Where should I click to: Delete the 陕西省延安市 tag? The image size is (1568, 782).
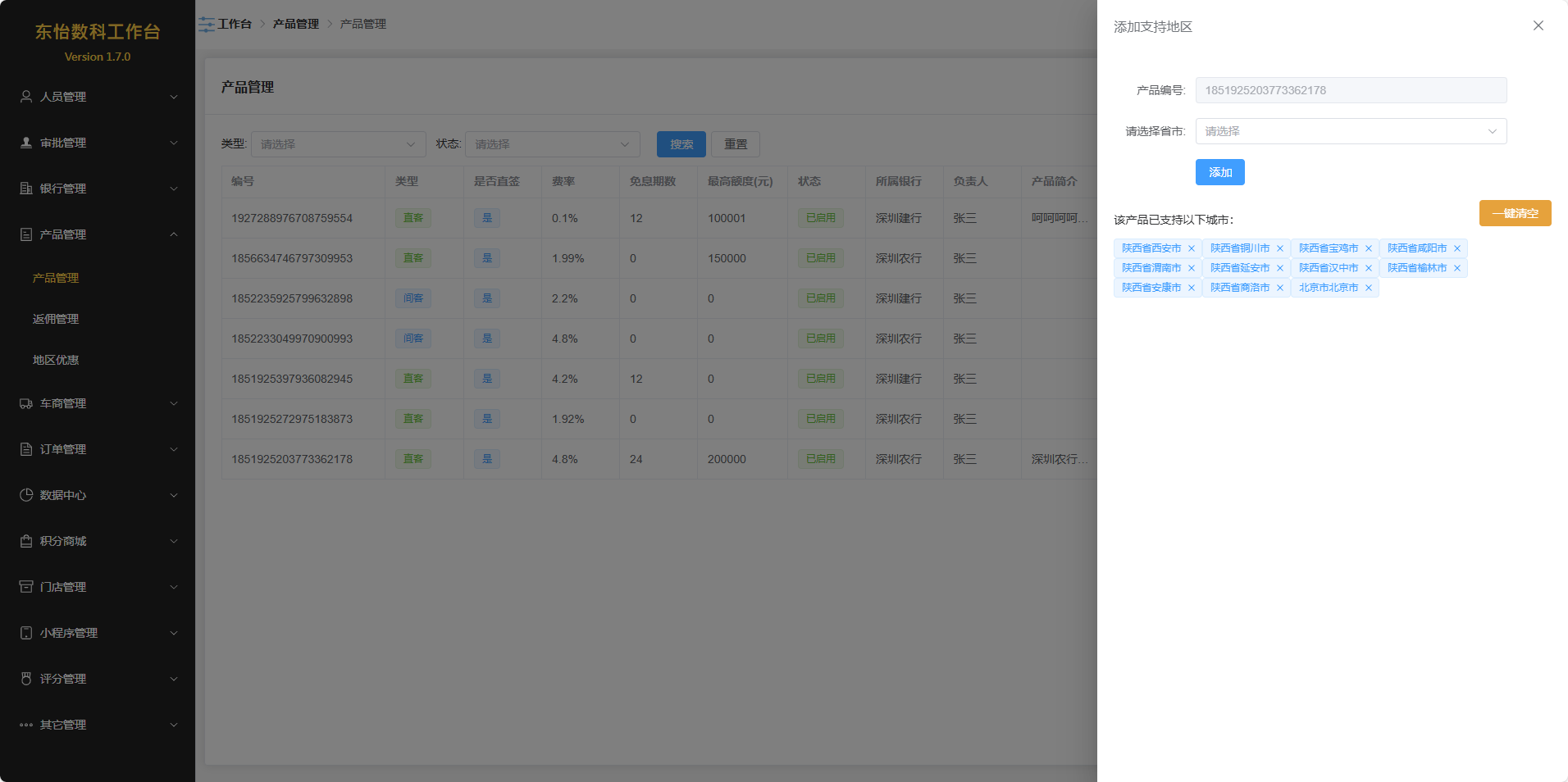[x=1279, y=268]
